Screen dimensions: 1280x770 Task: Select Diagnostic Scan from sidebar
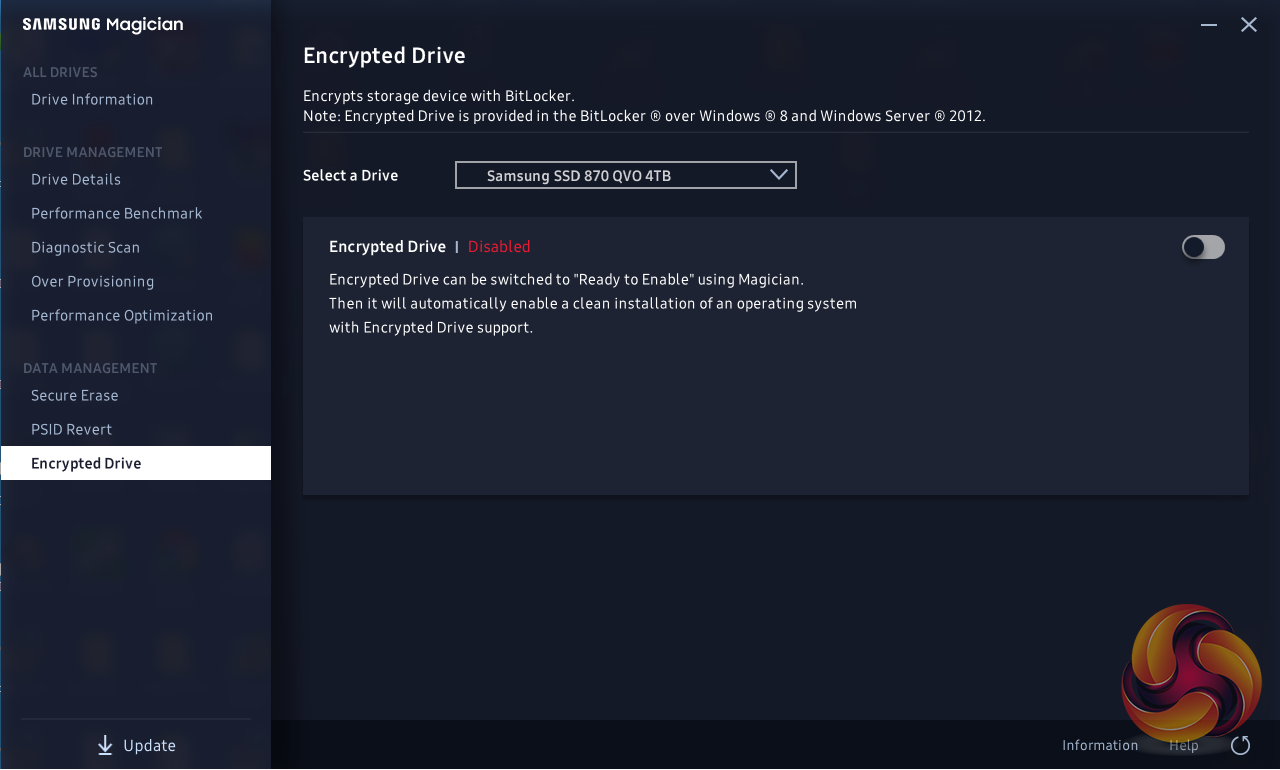pyautogui.click(x=86, y=247)
